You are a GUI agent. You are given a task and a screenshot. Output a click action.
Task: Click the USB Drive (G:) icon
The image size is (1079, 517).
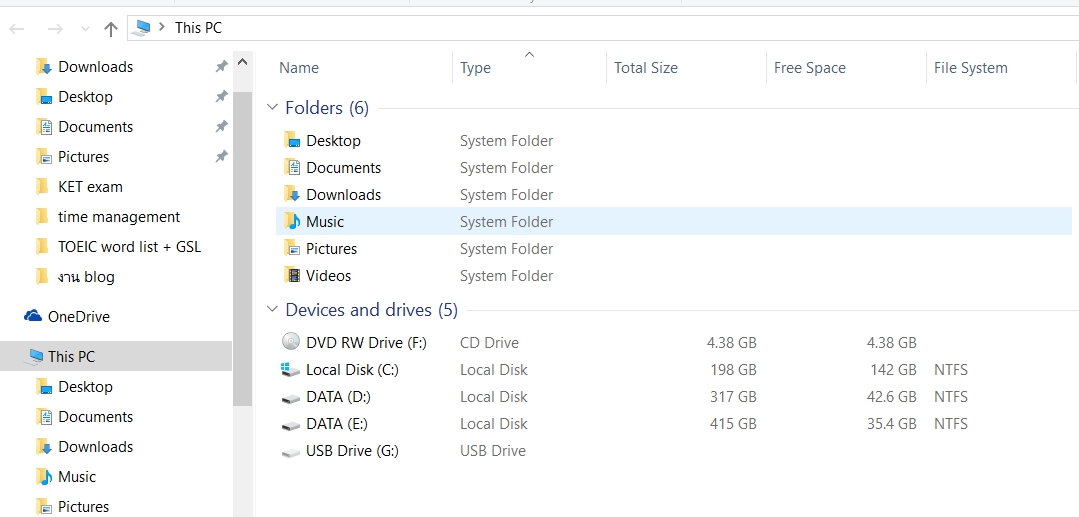coord(291,451)
